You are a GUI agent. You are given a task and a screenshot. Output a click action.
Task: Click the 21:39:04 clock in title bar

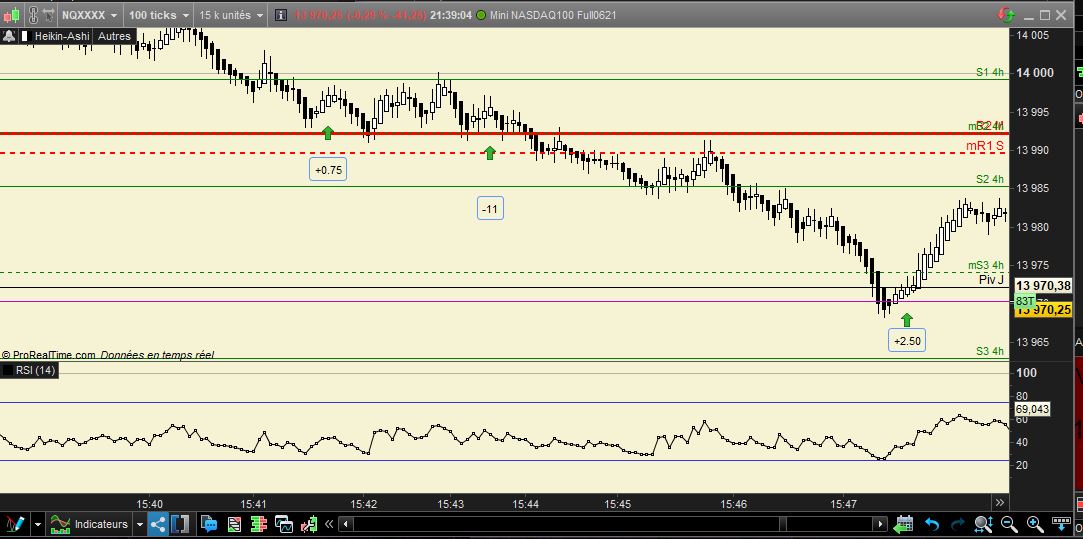450,15
